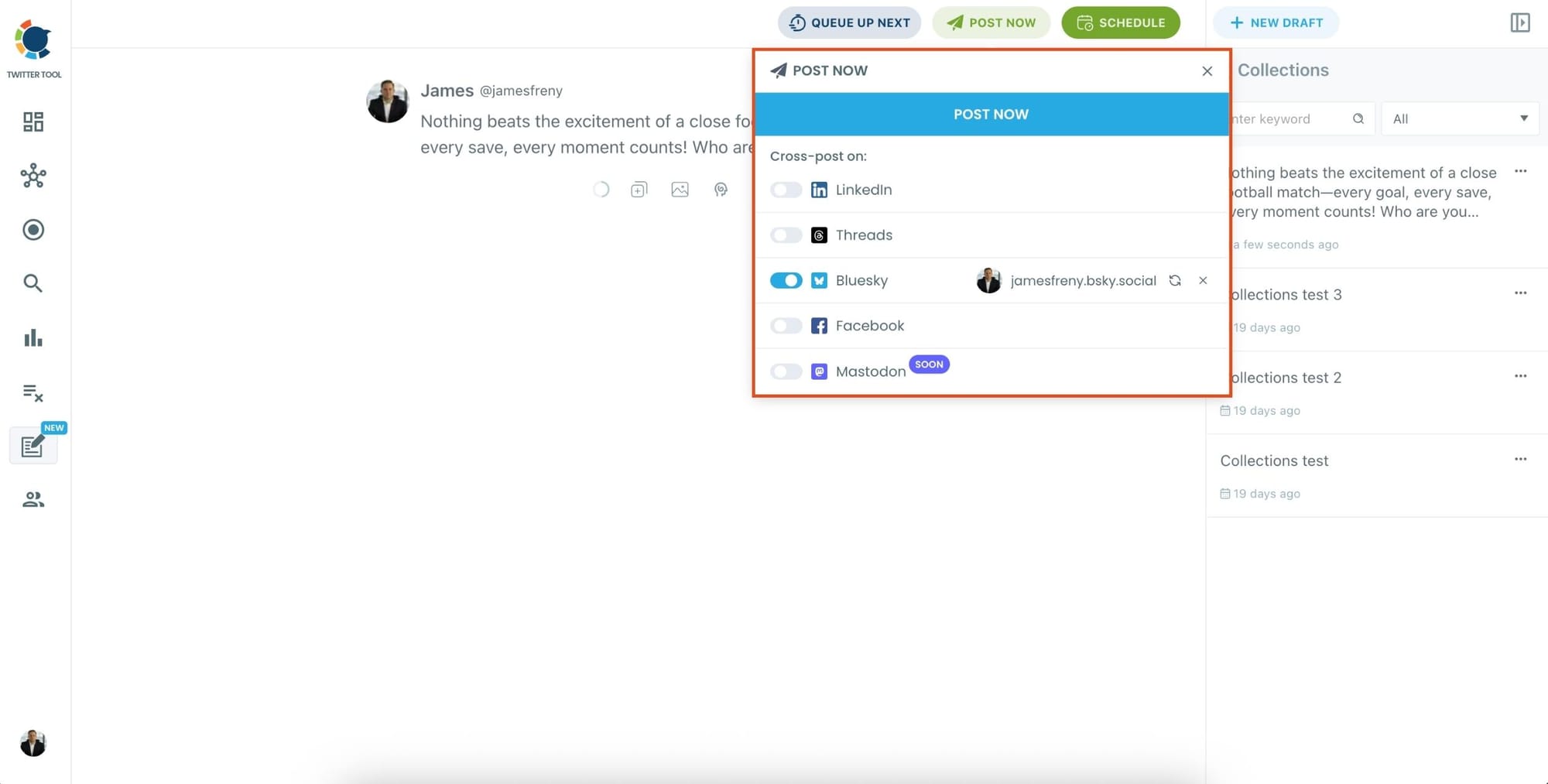The width and height of the screenshot is (1548, 784).
Task: Toggle the right panel collapse icon
Action: click(1520, 22)
